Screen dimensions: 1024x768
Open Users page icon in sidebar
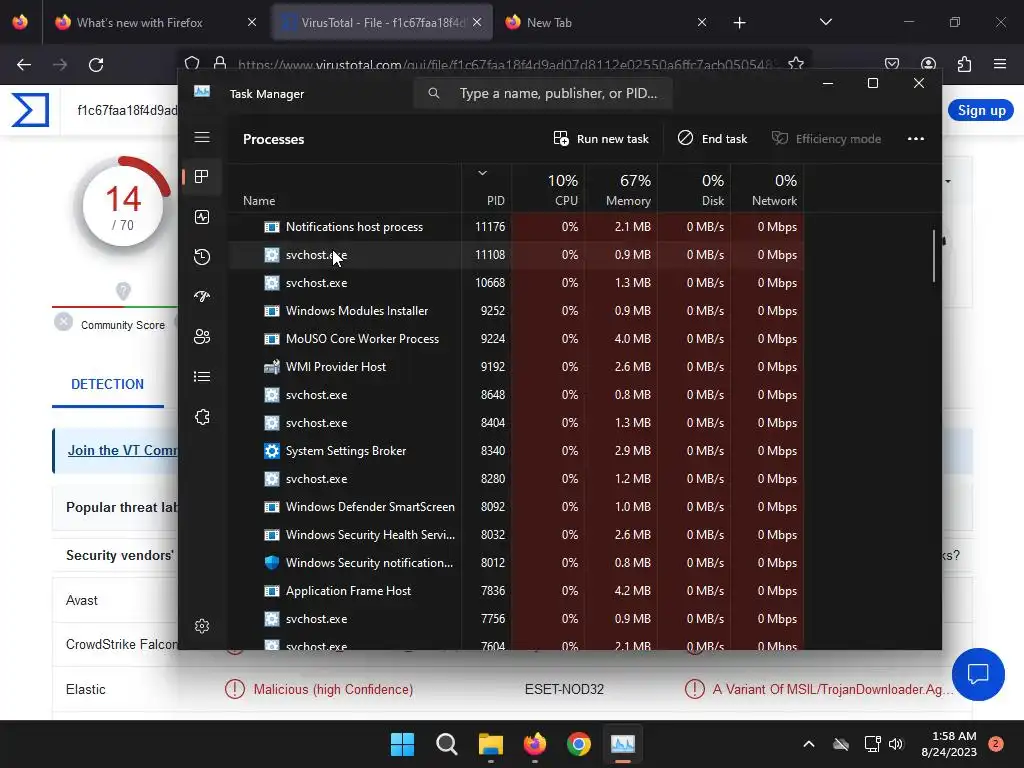tap(202, 337)
